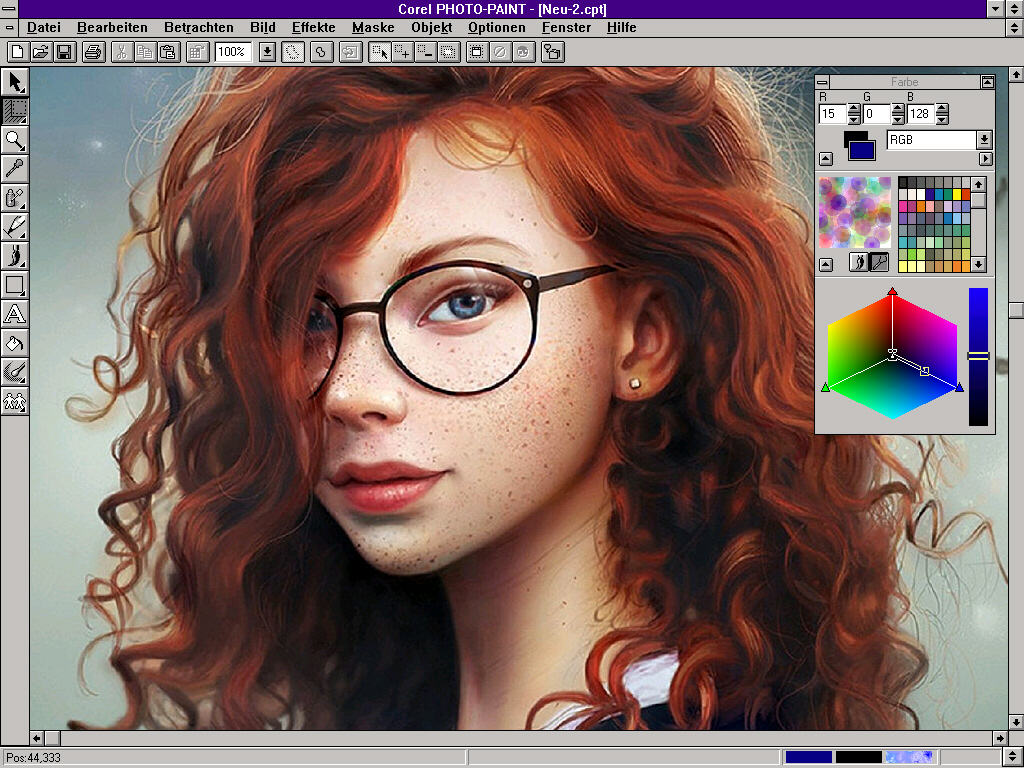Select the clone tool

(15, 401)
